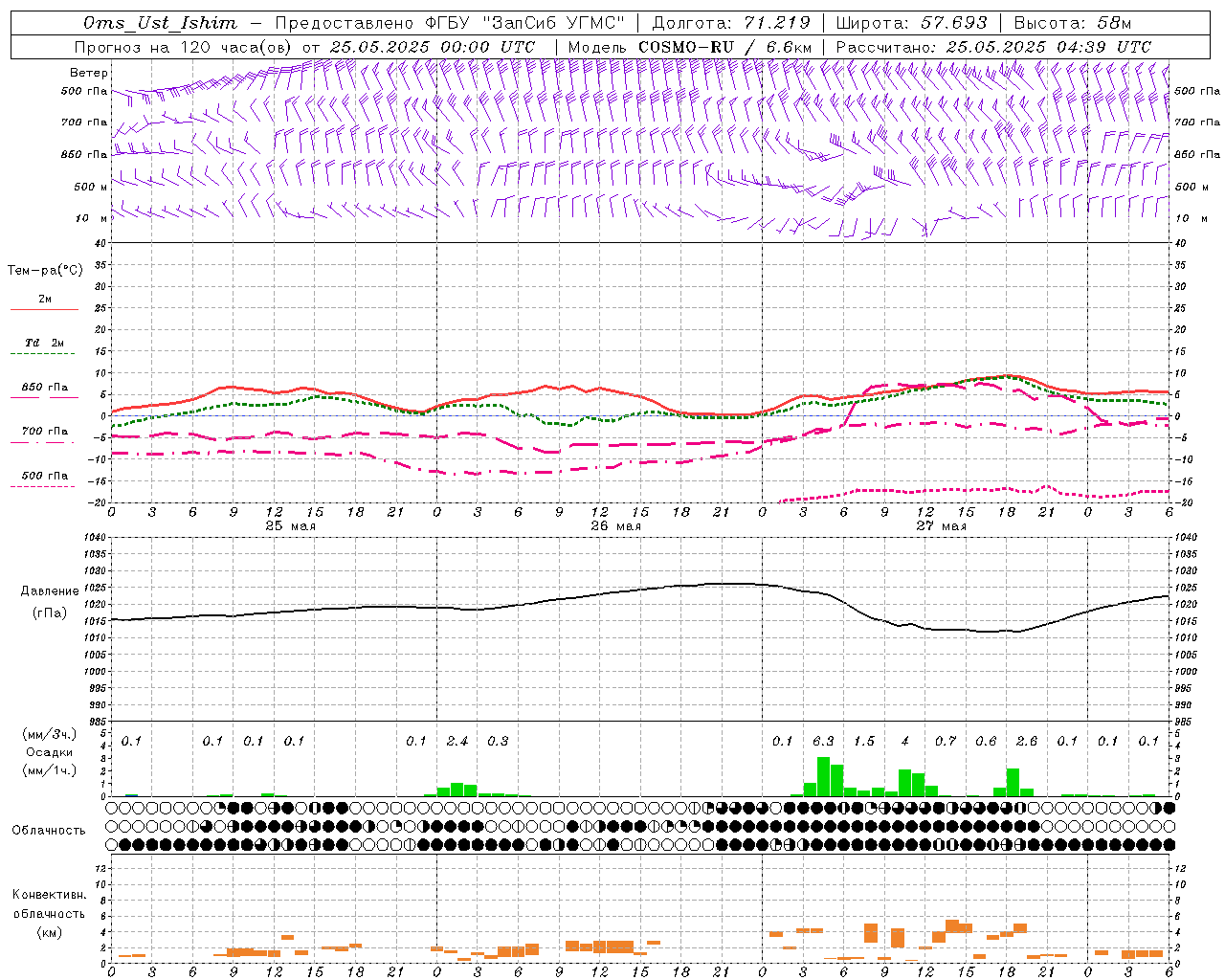
Task: Click the Высота: 58м header text
Action: (1072, 23)
